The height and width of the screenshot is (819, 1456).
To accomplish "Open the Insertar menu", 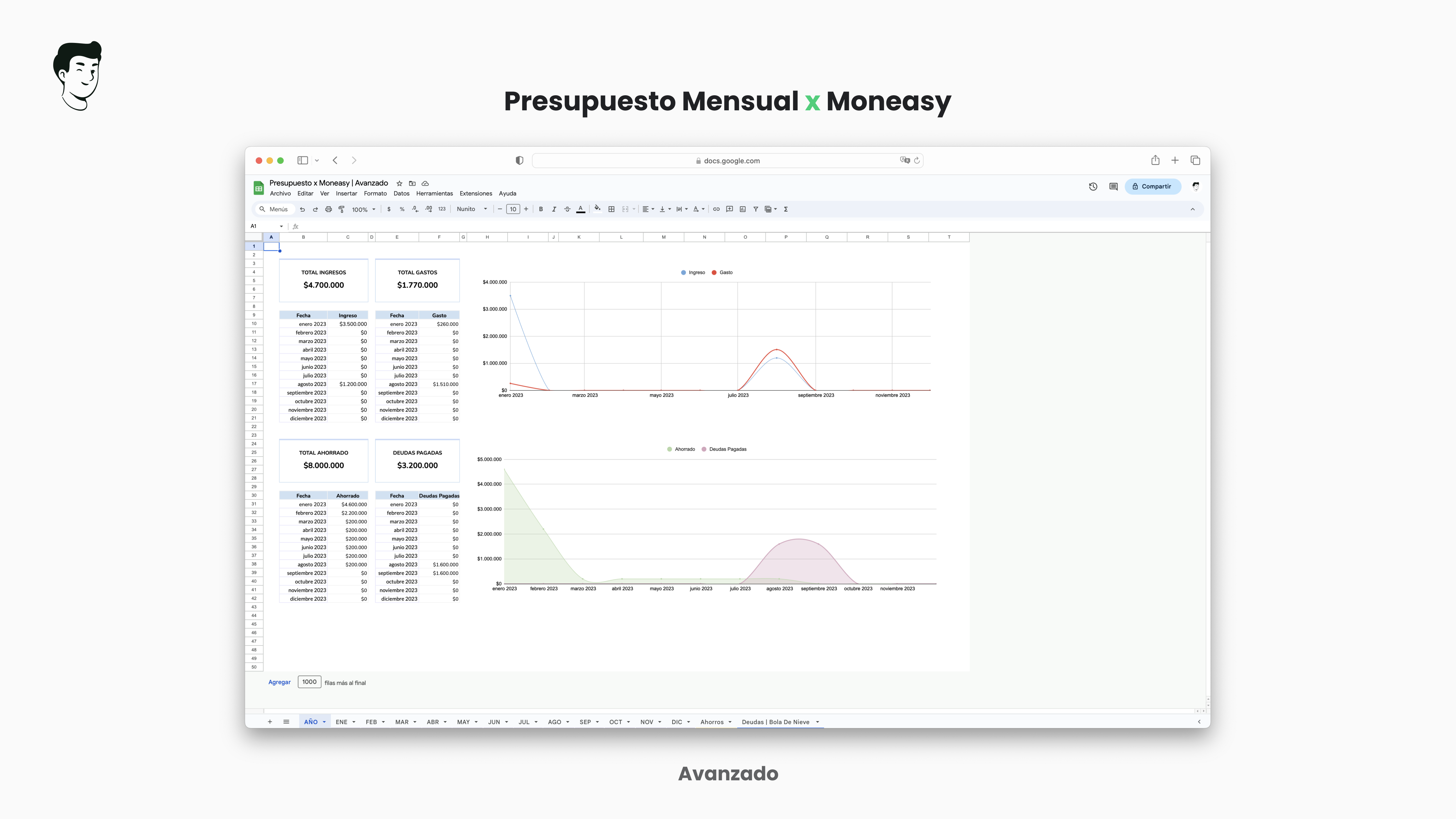I will (346, 193).
